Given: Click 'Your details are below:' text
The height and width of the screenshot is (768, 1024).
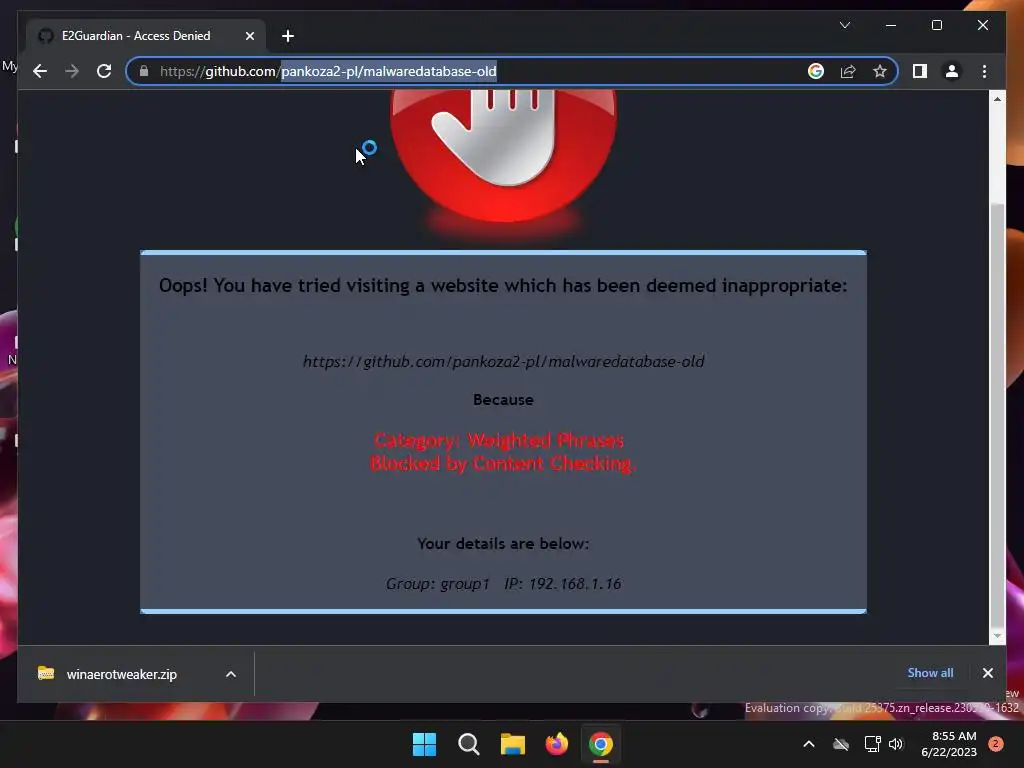Looking at the screenshot, I should click(x=503, y=543).
